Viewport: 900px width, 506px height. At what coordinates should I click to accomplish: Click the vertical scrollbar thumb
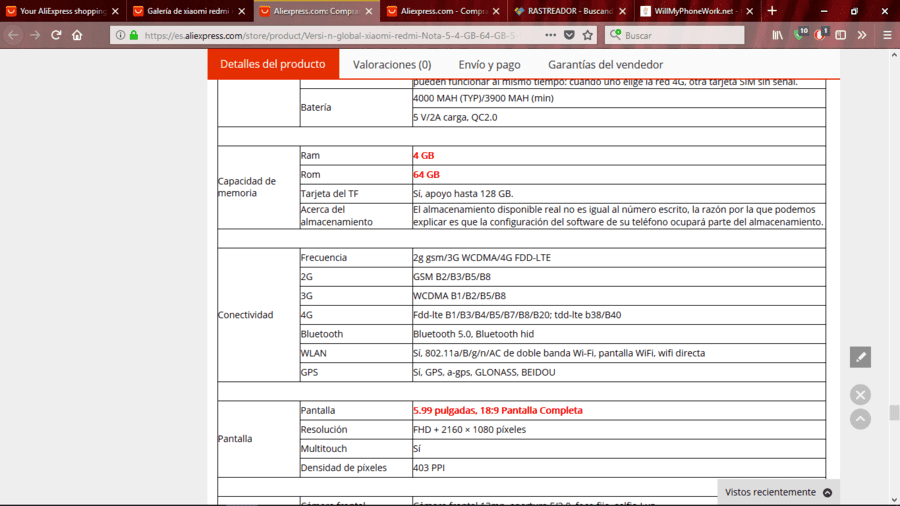tap(894, 412)
